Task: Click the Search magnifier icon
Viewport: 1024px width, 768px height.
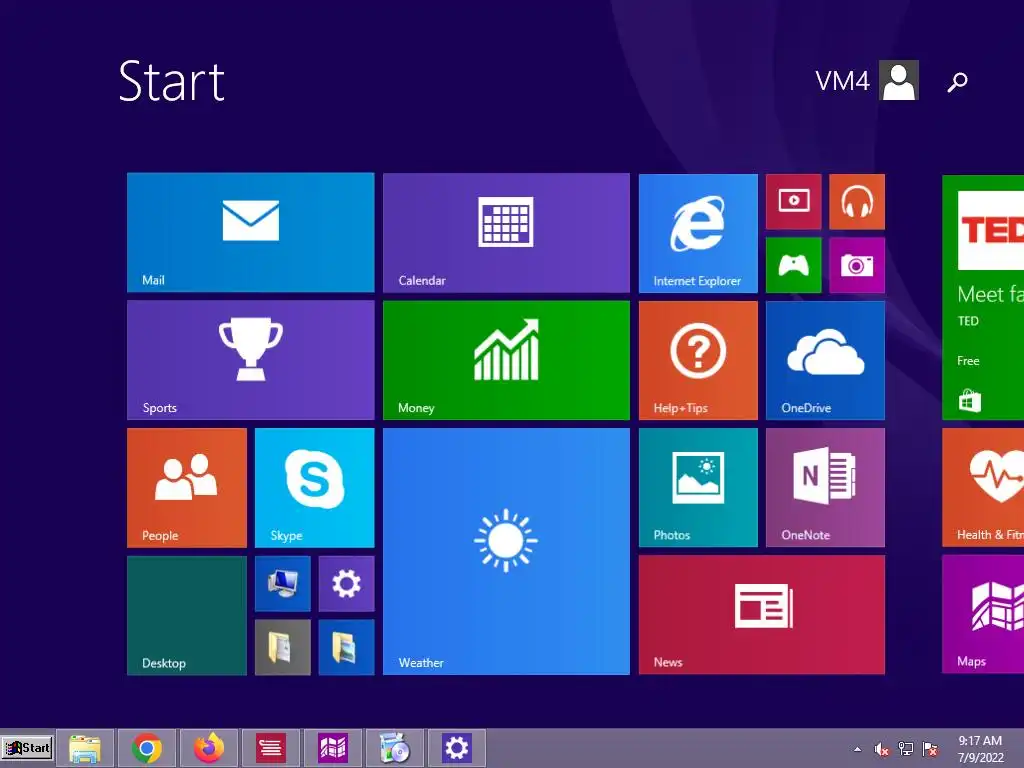Action: click(x=957, y=82)
